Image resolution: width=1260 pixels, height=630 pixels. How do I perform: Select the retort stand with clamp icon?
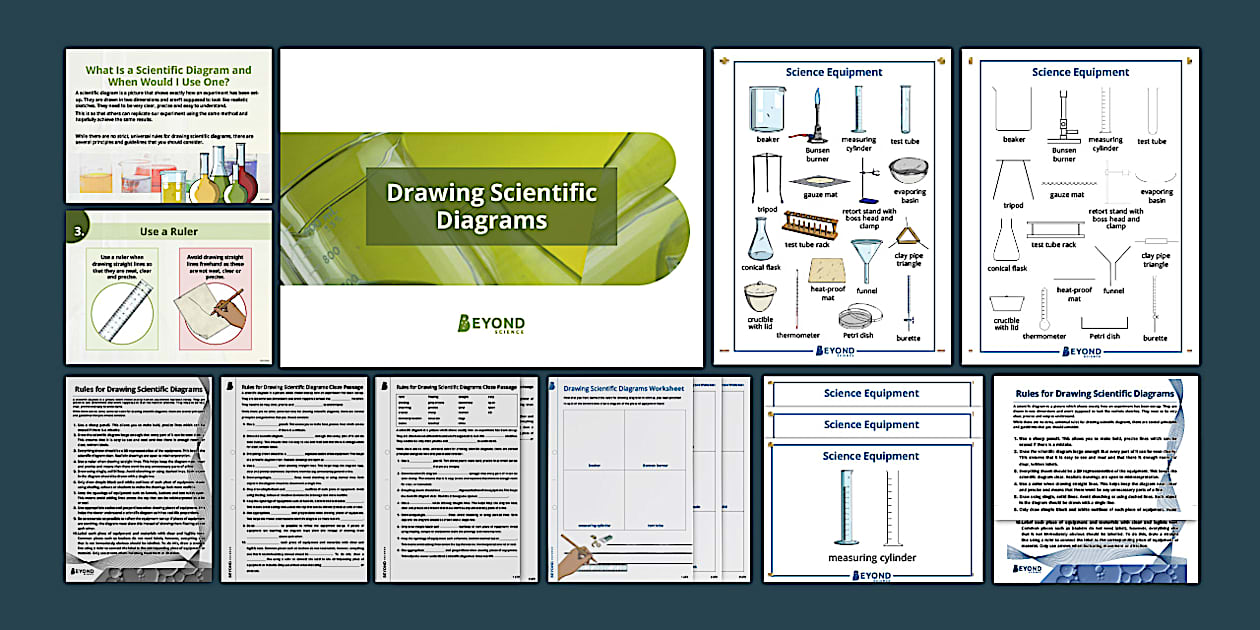point(865,182)
